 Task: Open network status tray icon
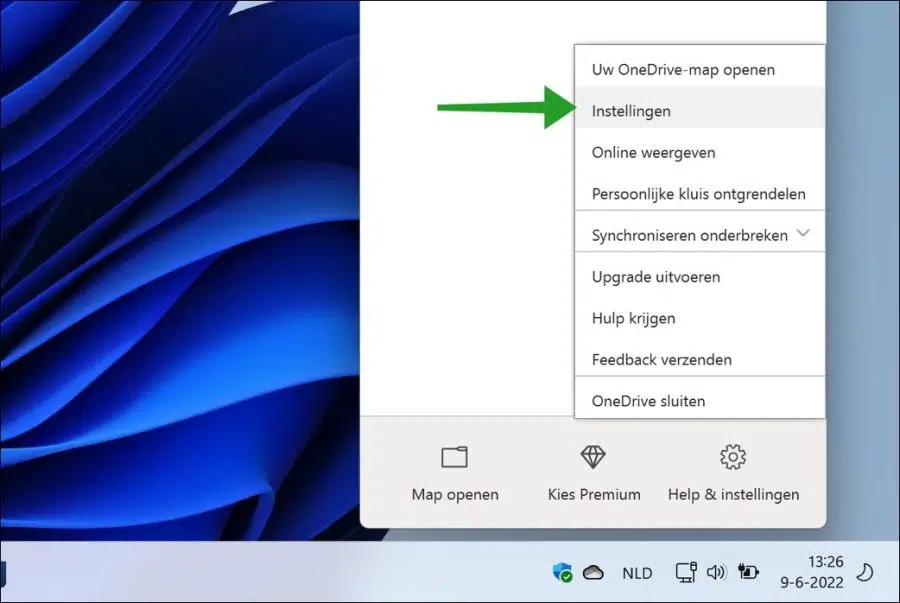(x=686, y=572)
